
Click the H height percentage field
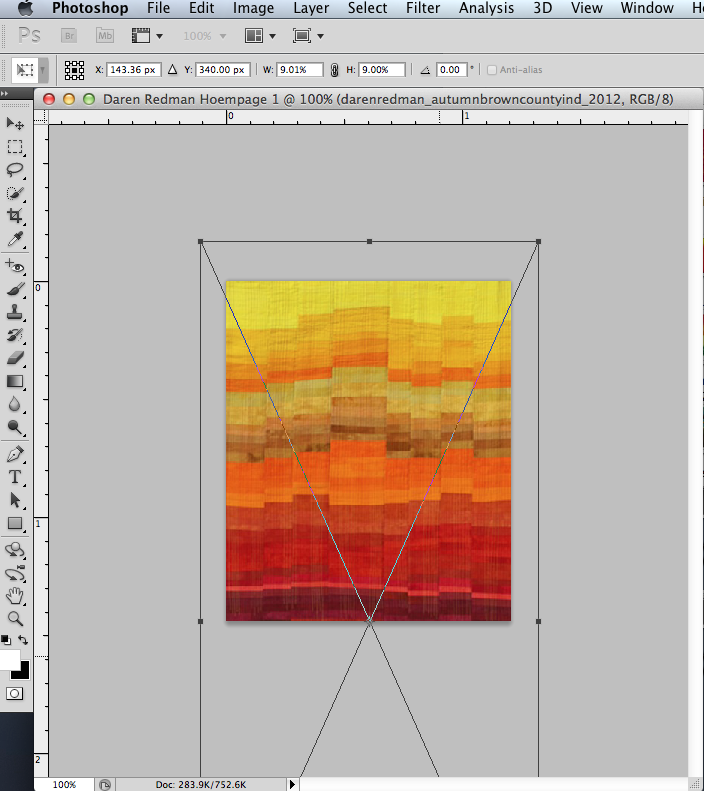coord(382,70)
